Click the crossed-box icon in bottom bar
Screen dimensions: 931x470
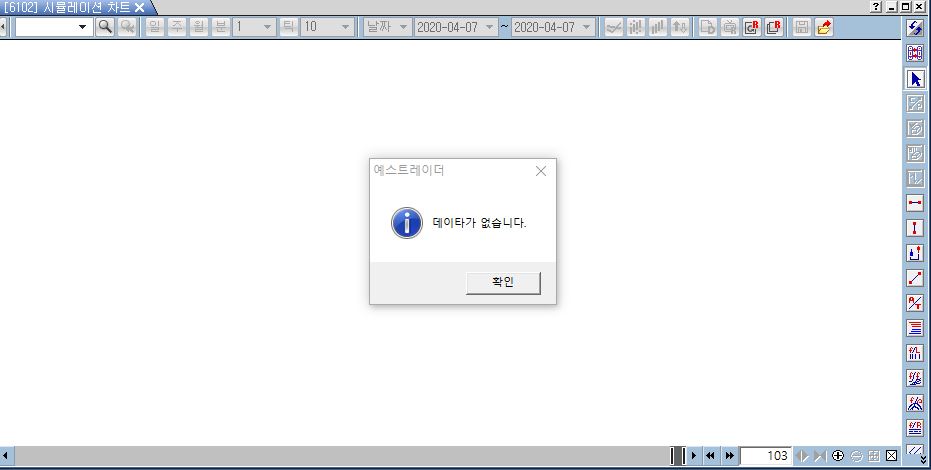(891, 456)
